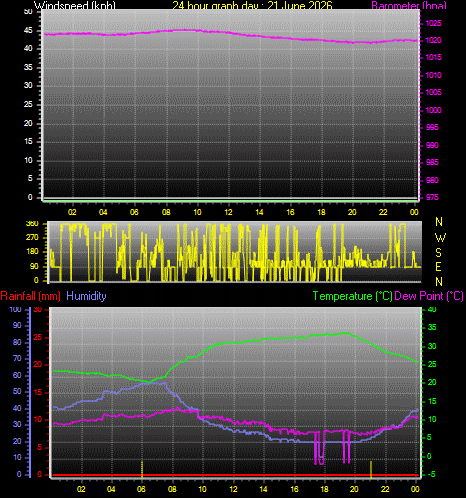
Task: Click the barometer axis value "1010"
Action: tap(433, 75)
